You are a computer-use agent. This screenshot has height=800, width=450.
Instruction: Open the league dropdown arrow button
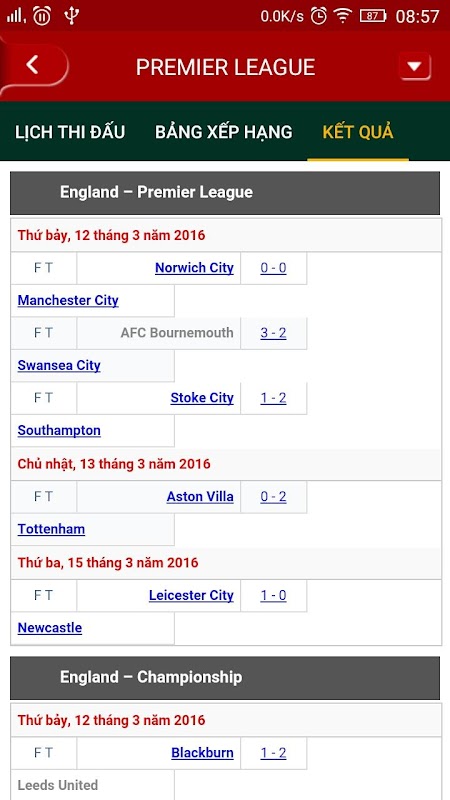coord(414,67)
